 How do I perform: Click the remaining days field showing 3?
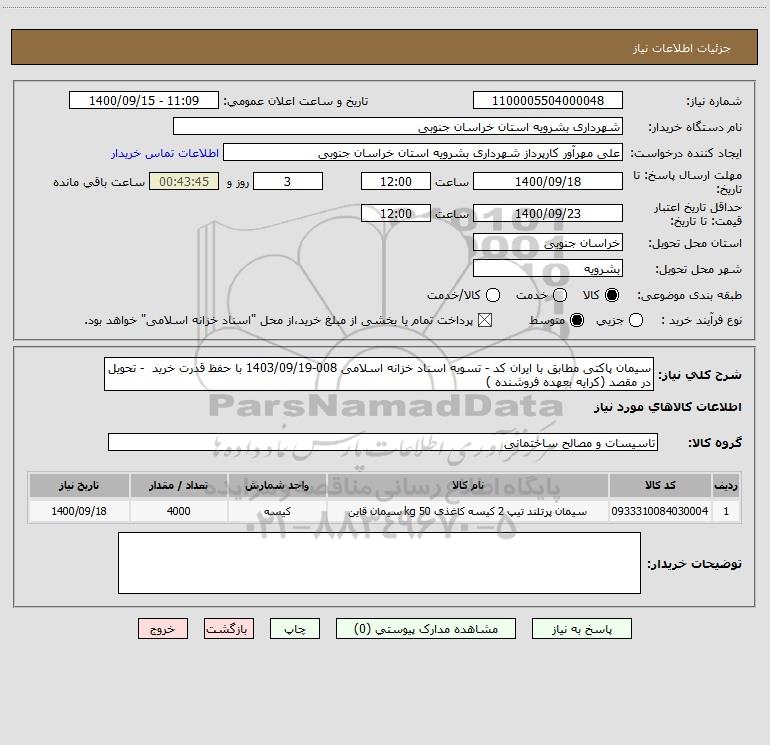click(288, 181)
